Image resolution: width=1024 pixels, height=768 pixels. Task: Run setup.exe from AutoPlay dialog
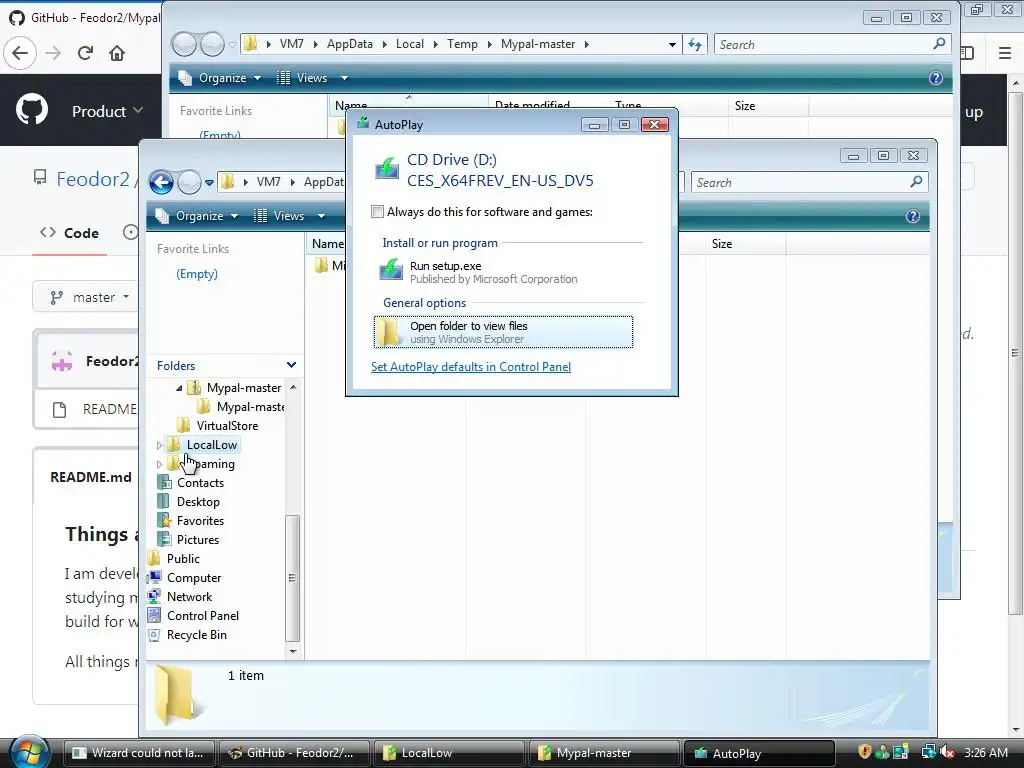pyautogui.click(x=503, y=272)
